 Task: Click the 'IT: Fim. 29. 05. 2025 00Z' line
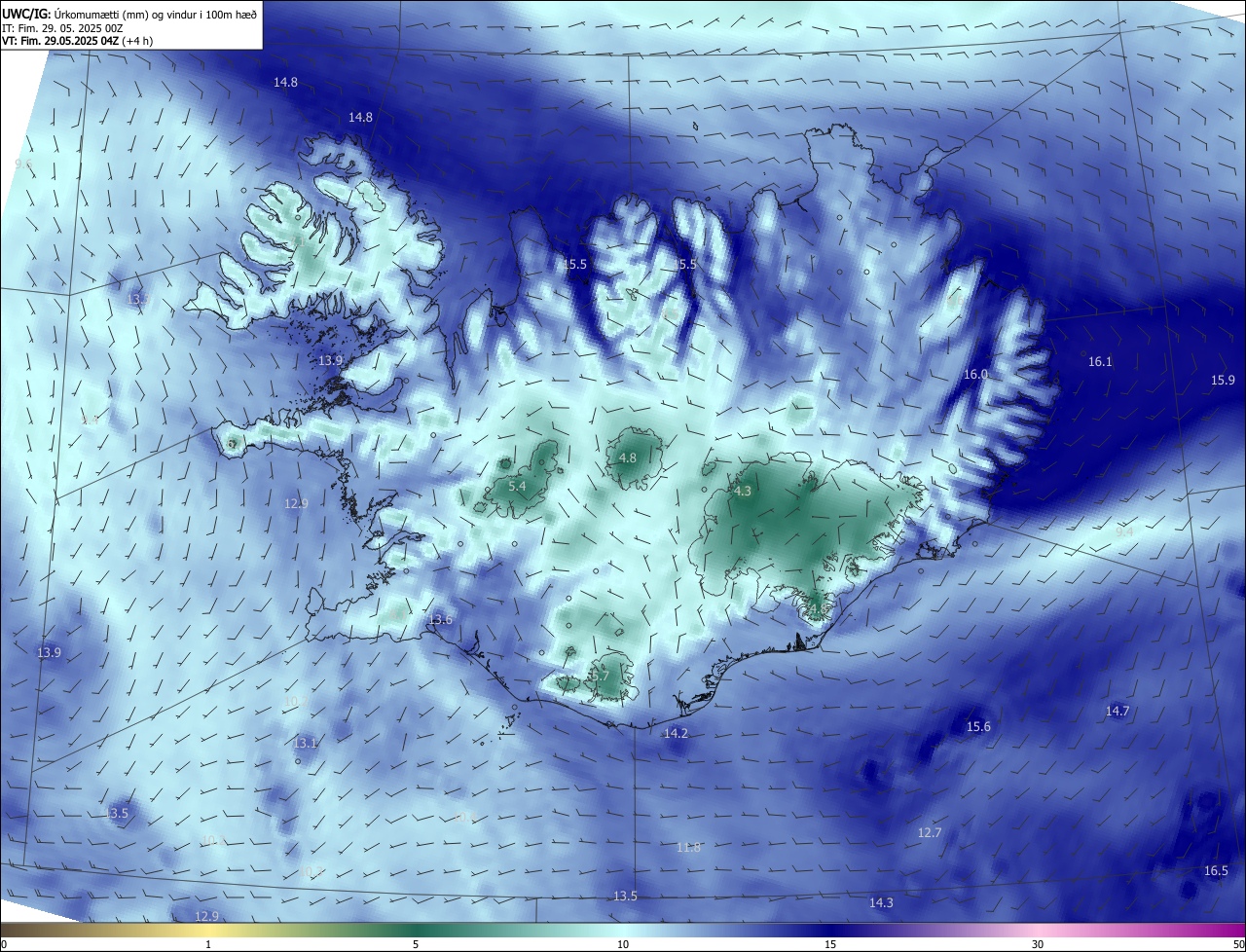click(x=62, y=27)
